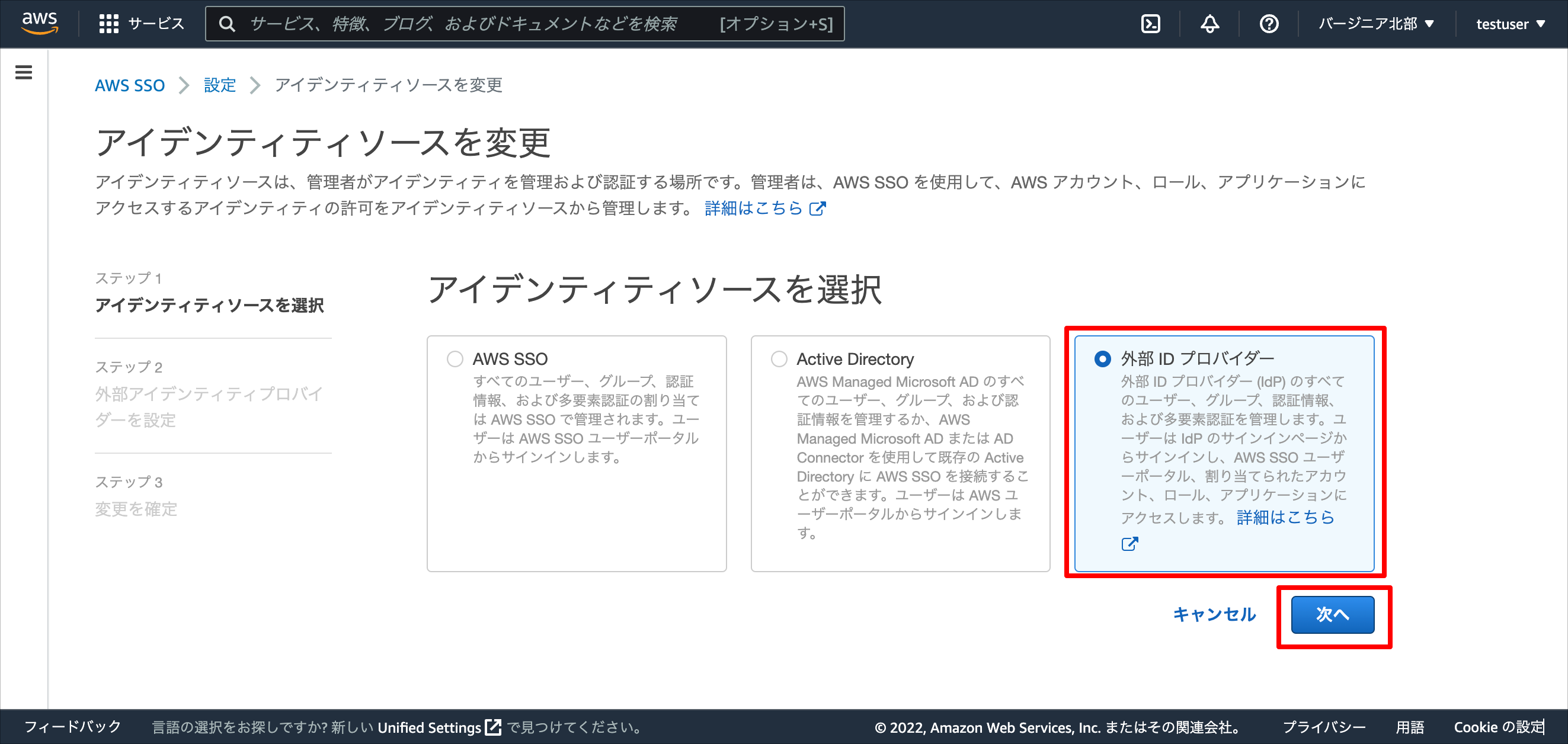
Task: Click the AWS logo home icon
Action: (x=40, y=23)
